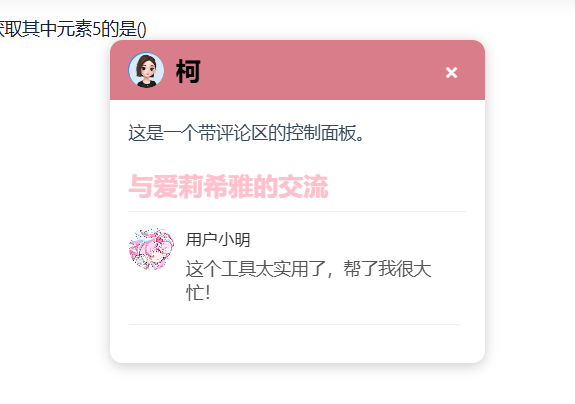
Task: Click the blank panel area below the comment
Action: coord(297,343)
